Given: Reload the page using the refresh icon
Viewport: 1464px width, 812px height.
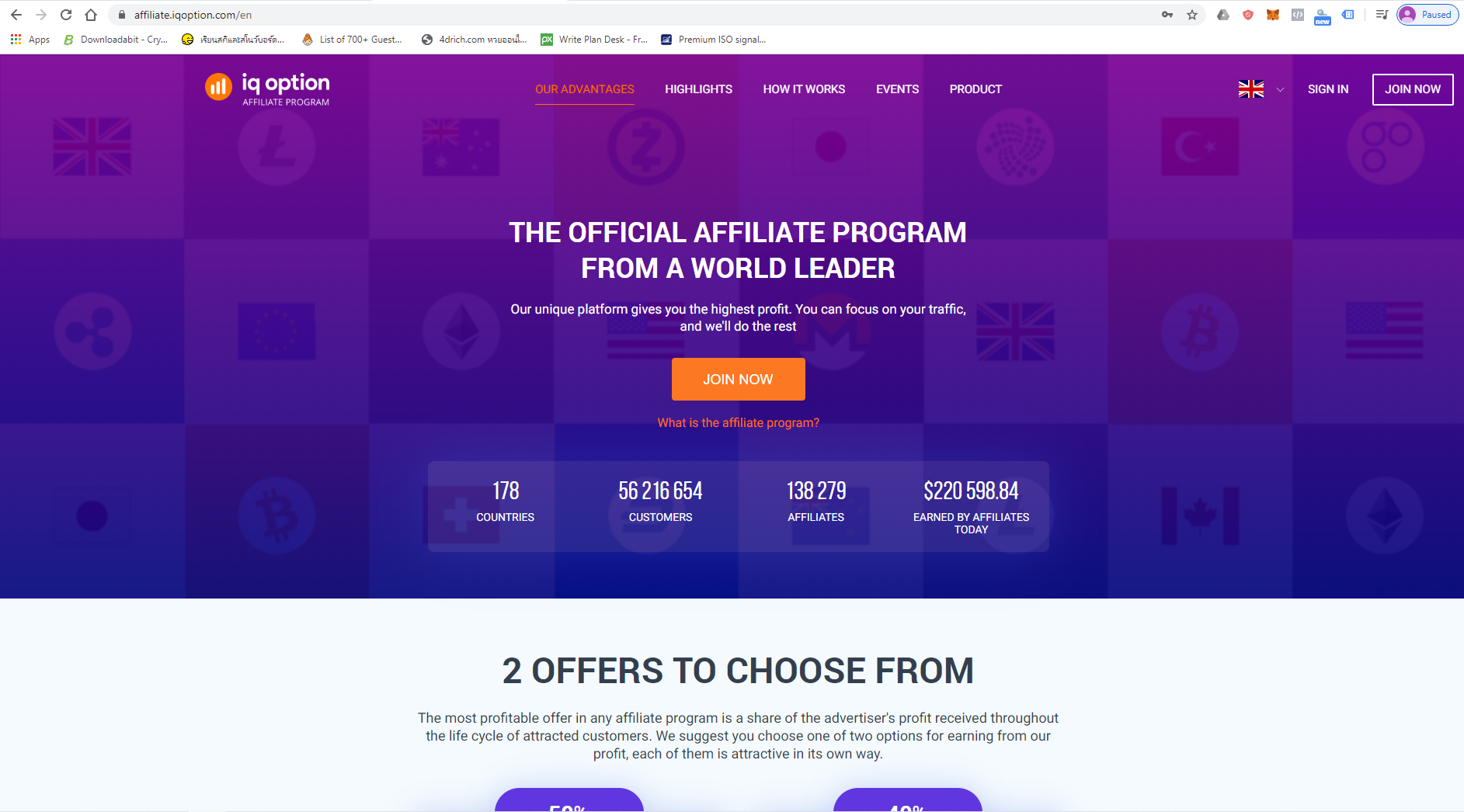Looking at the screenshot, I should tap(66, 15).
